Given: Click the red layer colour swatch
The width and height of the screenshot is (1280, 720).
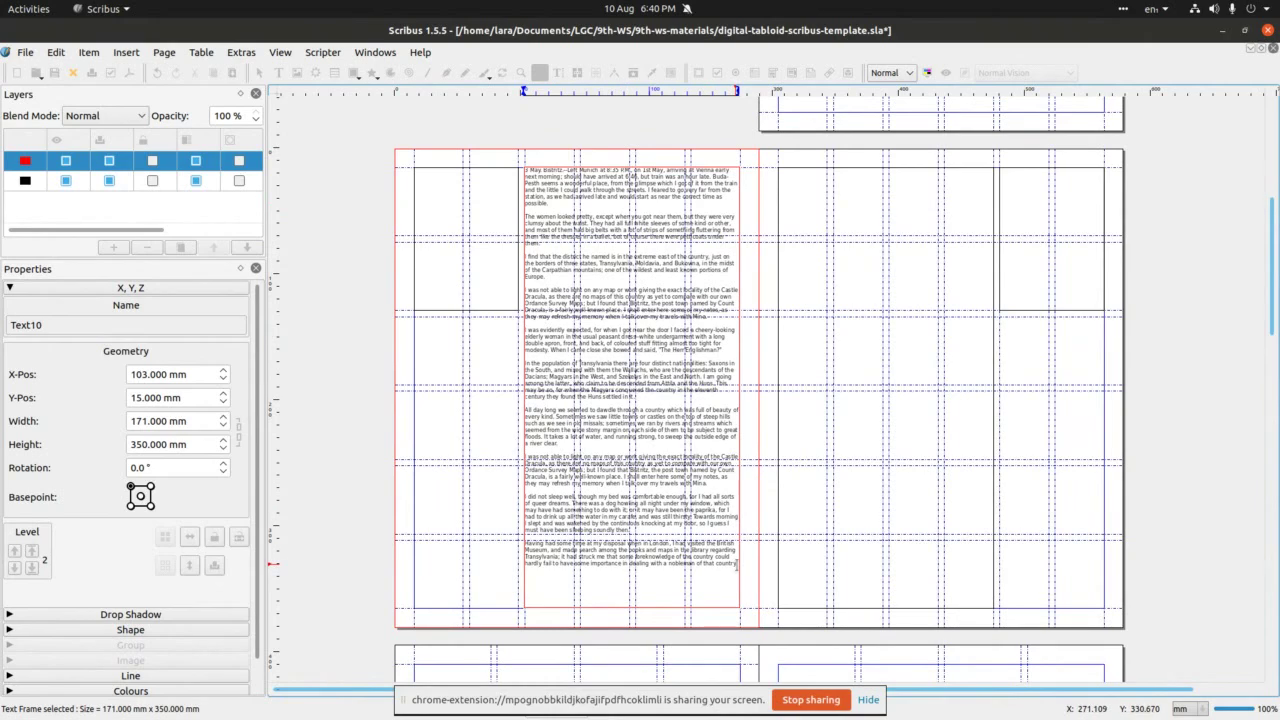Looking at the screenshot, I should pyautogui.click(x=25, y=160).
